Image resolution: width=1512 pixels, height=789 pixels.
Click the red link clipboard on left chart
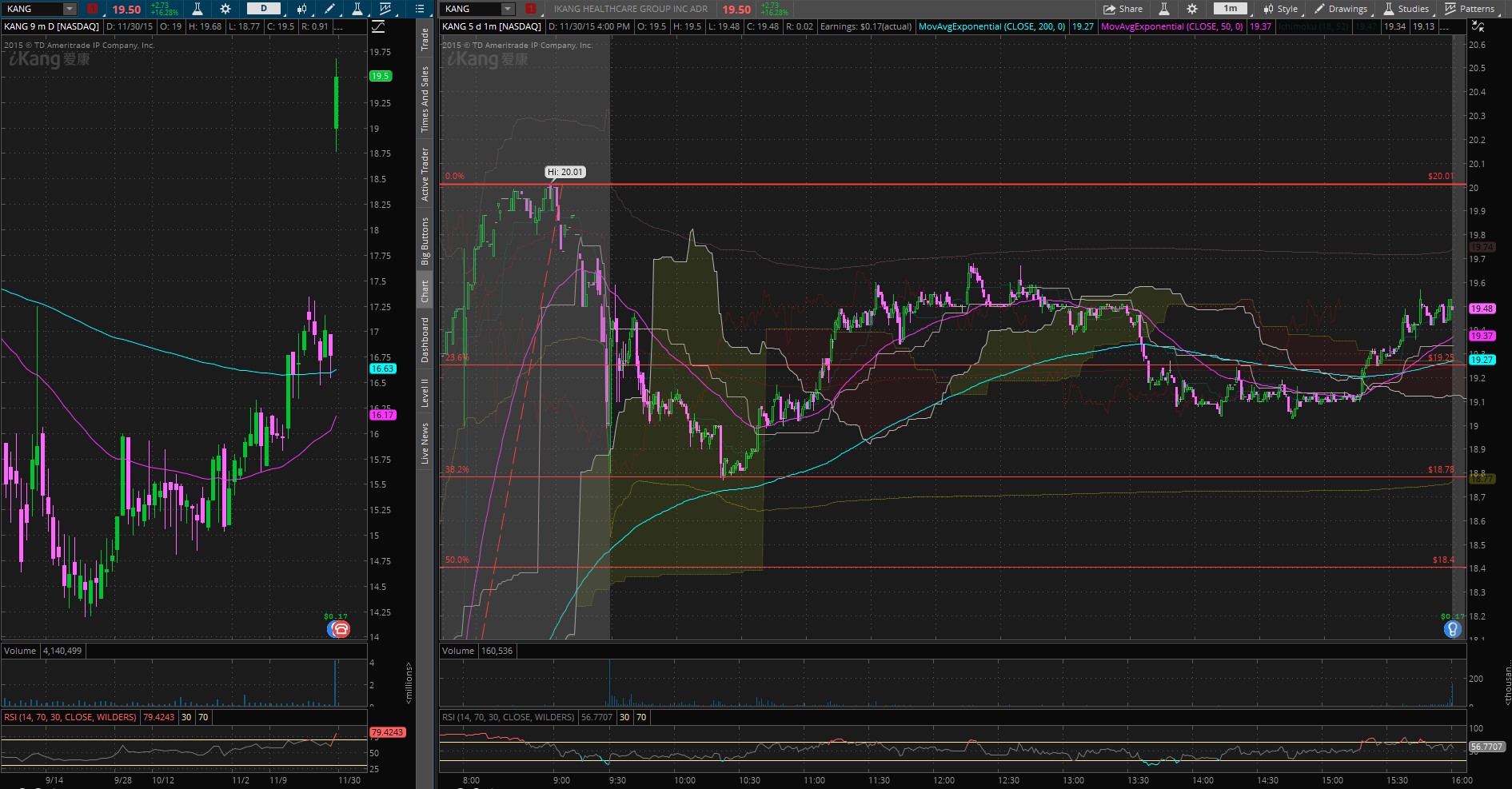tap(93, 9)
